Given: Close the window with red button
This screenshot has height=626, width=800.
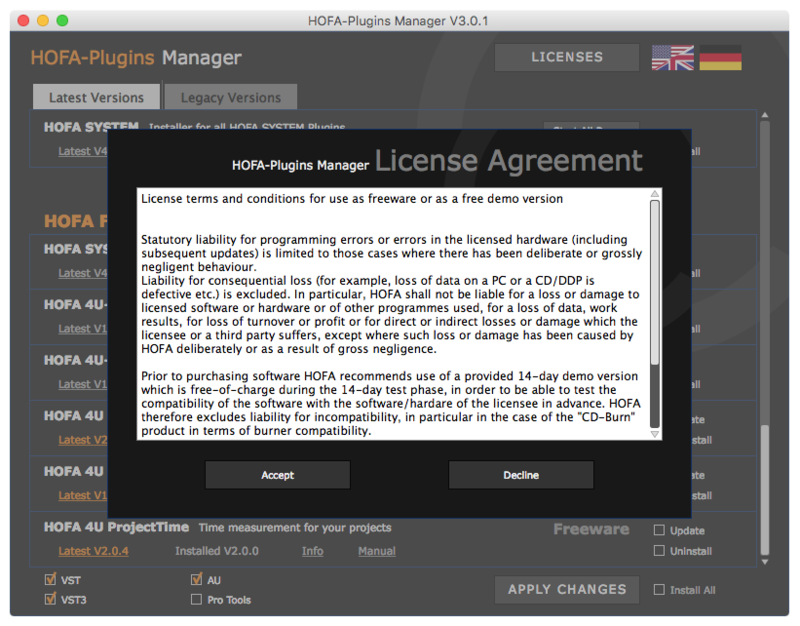Looking at the screenshot, I should click(x=23, y=20).
